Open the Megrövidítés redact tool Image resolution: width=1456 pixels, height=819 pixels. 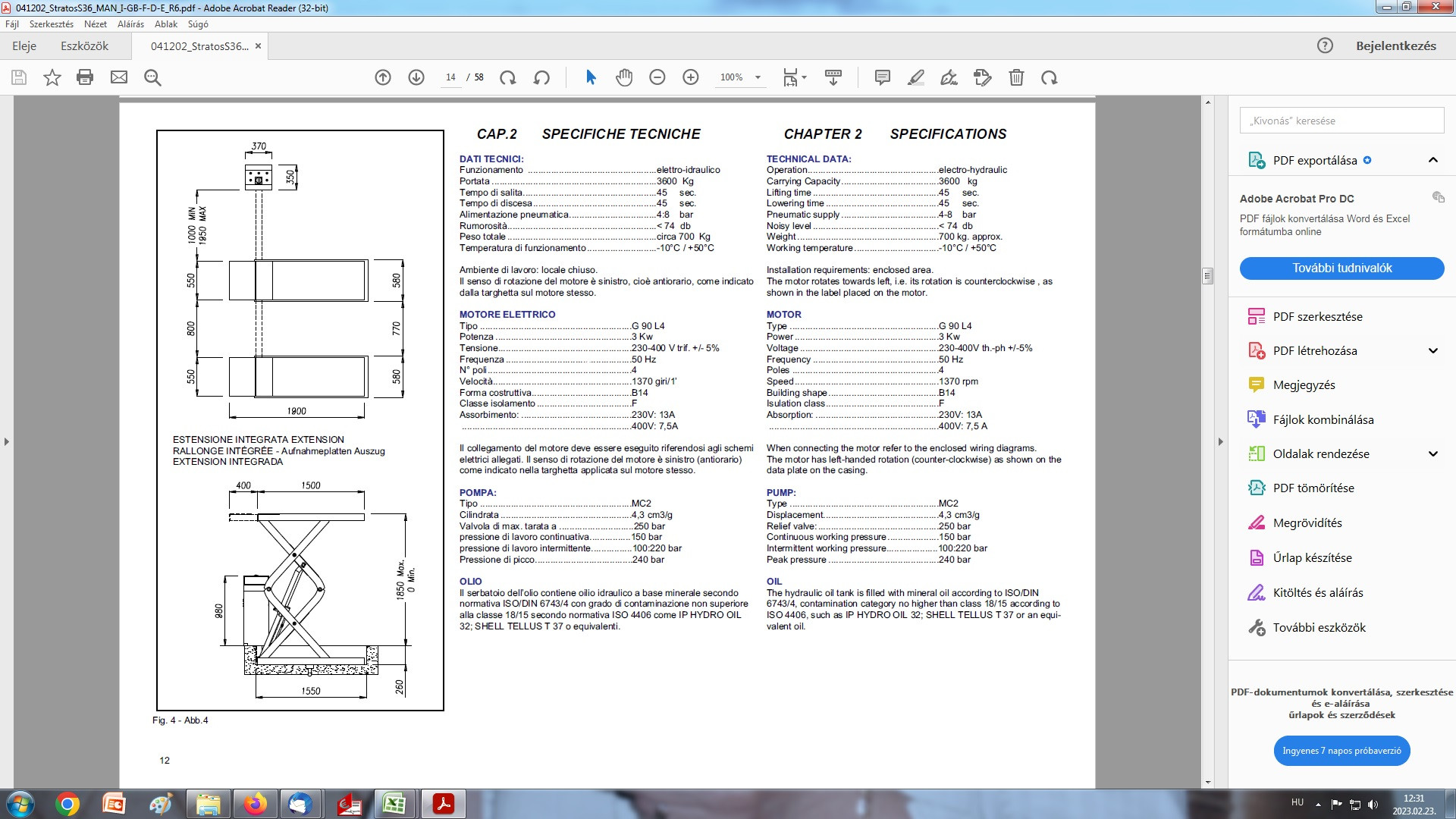click(x=1307, y=522)
